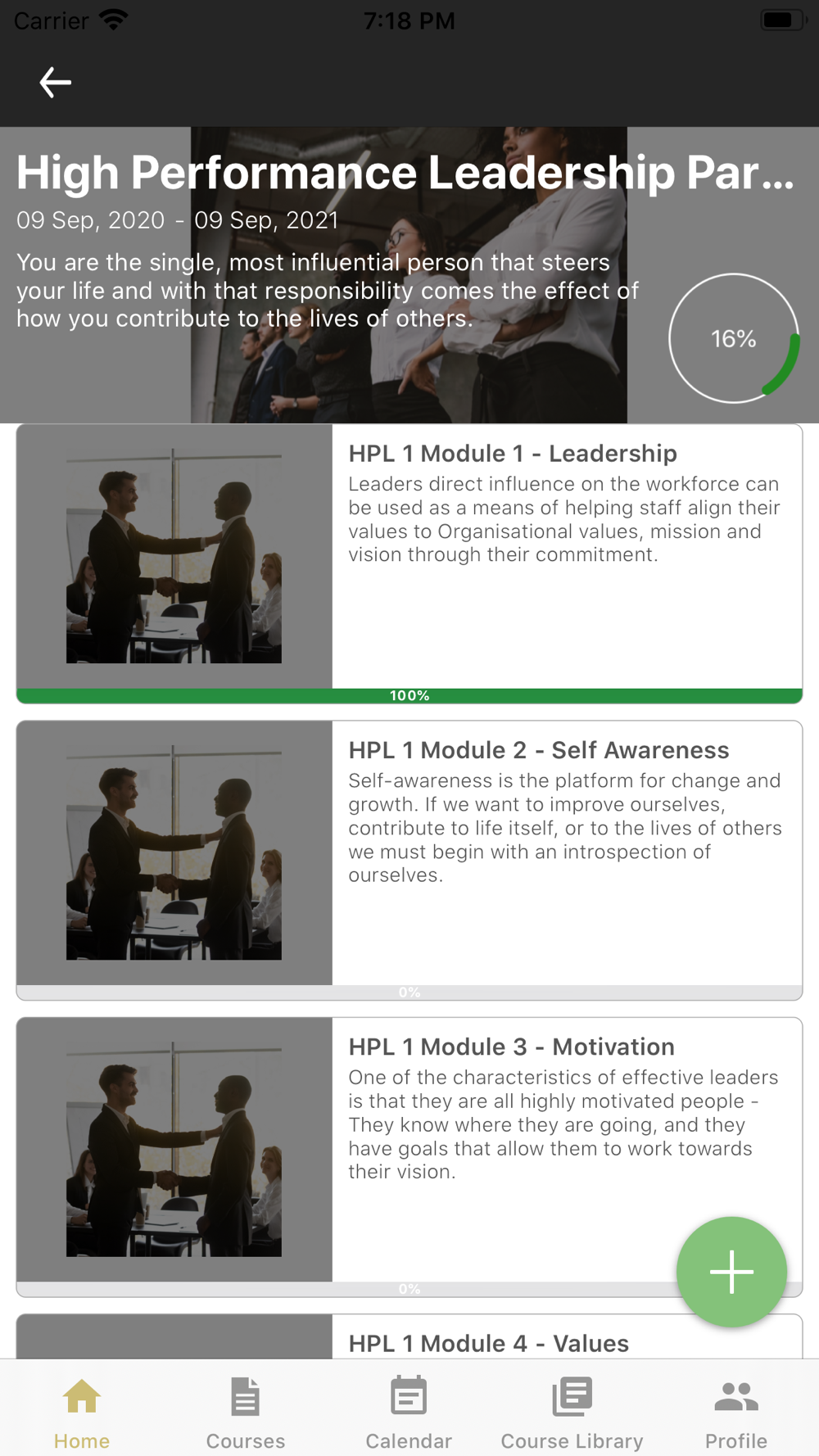Tap the back arrow icon

pyautogui.click(x=55, y=83)
